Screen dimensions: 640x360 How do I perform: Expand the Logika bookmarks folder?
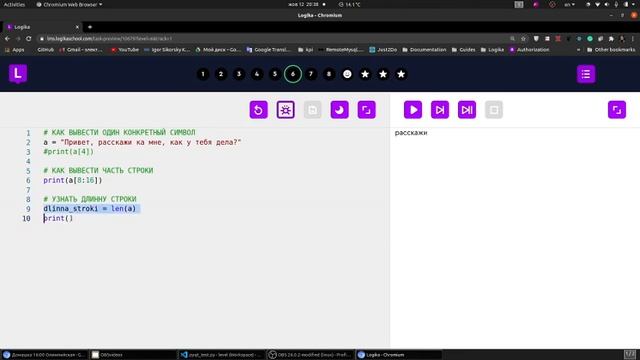(492, 50)
